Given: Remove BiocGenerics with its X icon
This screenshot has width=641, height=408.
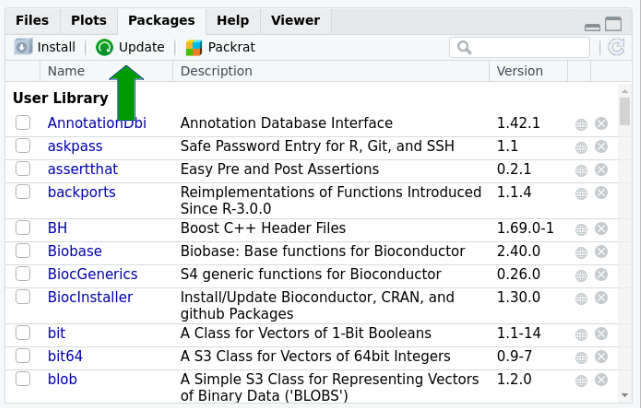Looking at the screenshot, I should click(601, 275).
